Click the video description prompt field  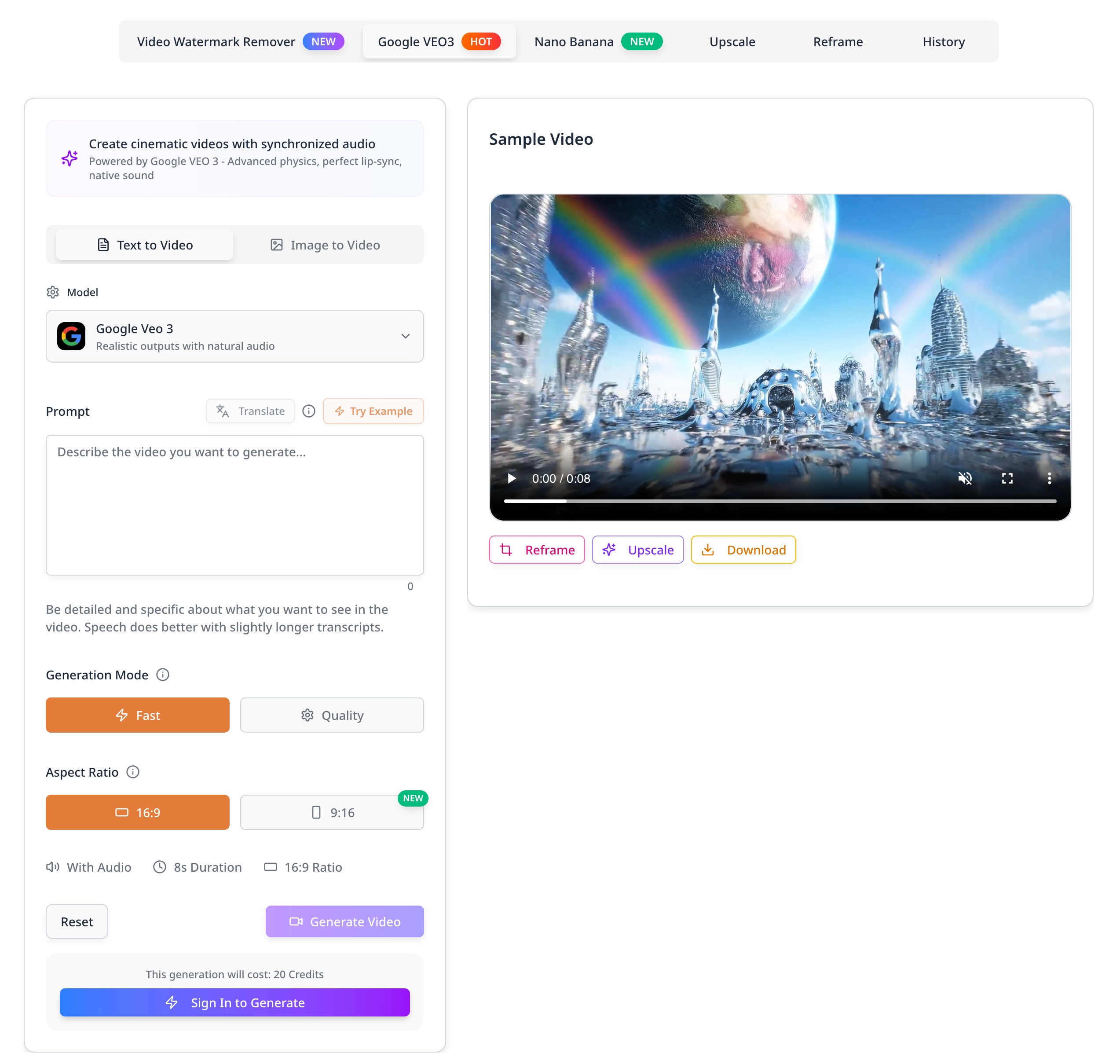[x=234, y=505]
